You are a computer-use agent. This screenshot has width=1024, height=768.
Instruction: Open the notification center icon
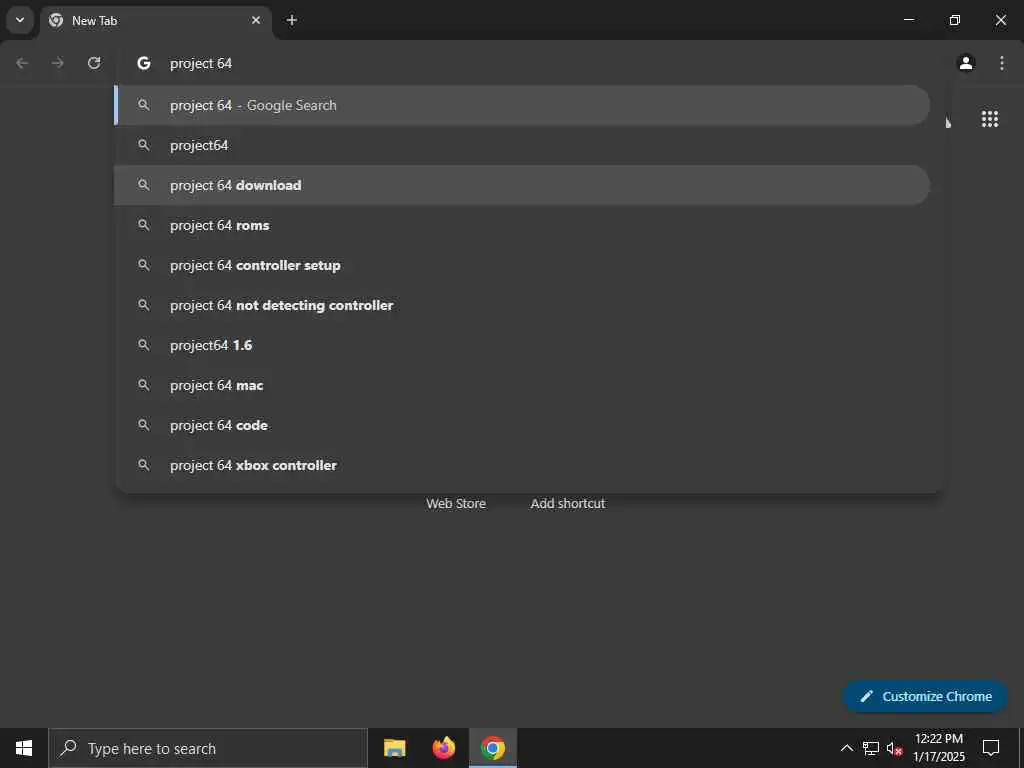991,748
